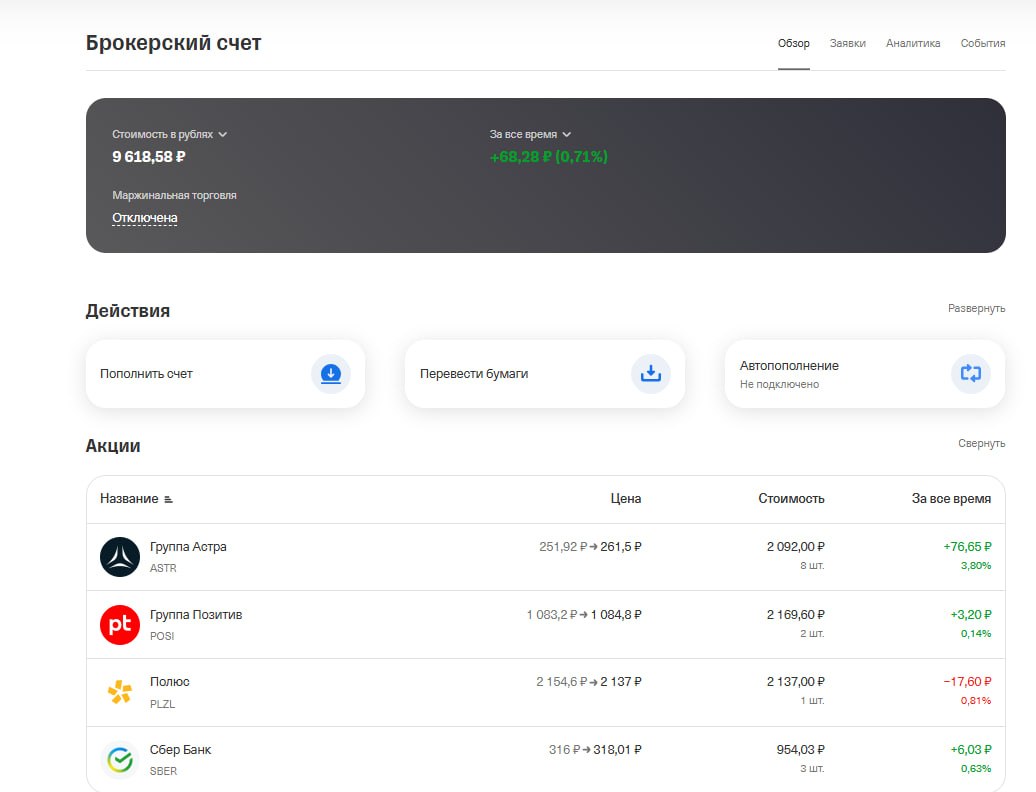Click the transfer securities tray icon
This screenshot has width=1036, height=792.
[651, 374]
